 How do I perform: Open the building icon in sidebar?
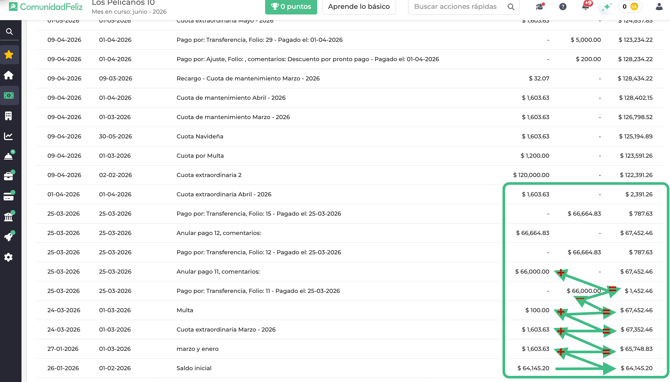pos(9,116)
